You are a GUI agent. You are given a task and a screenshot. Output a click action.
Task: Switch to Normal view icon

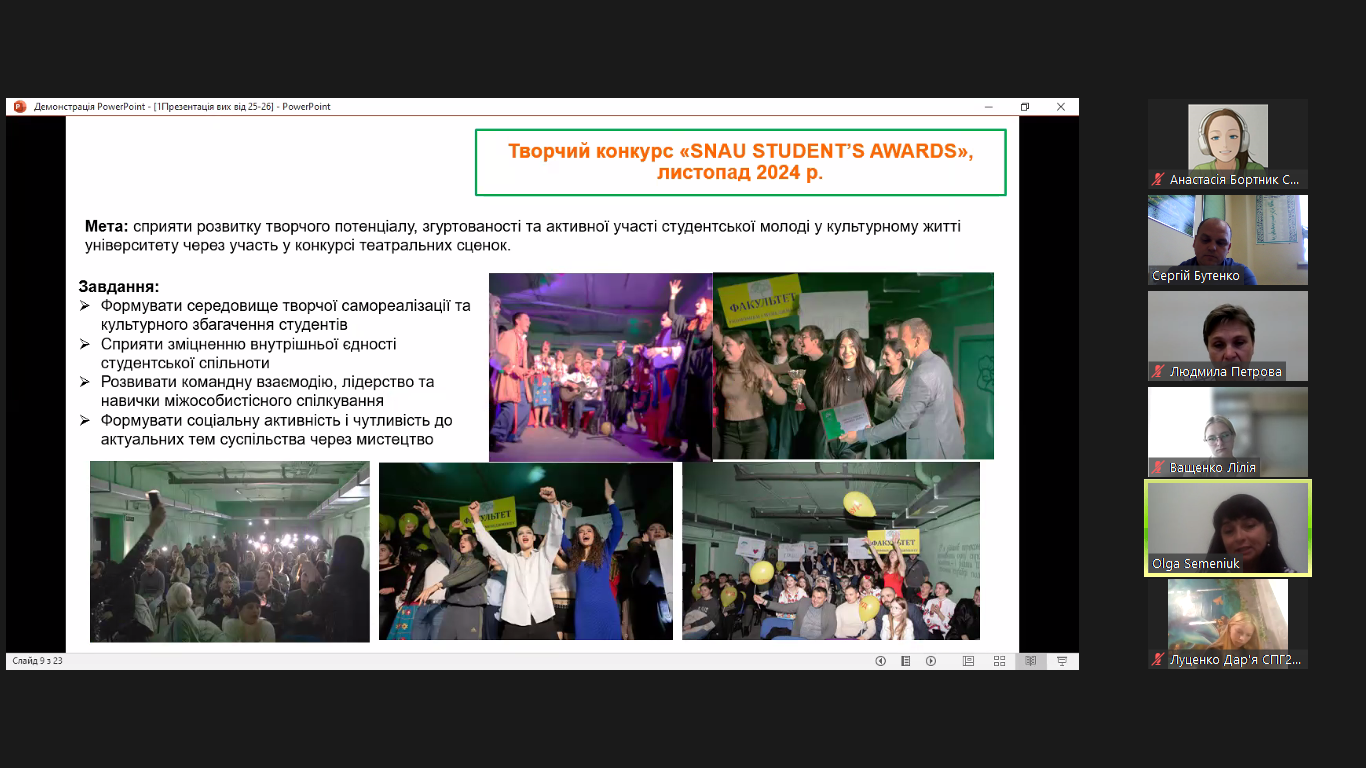[x=968, y=661]
